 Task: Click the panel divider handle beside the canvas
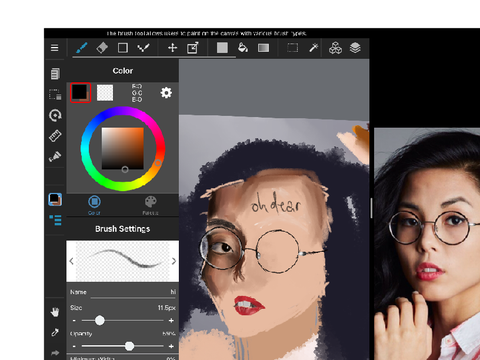coord(371,208)
